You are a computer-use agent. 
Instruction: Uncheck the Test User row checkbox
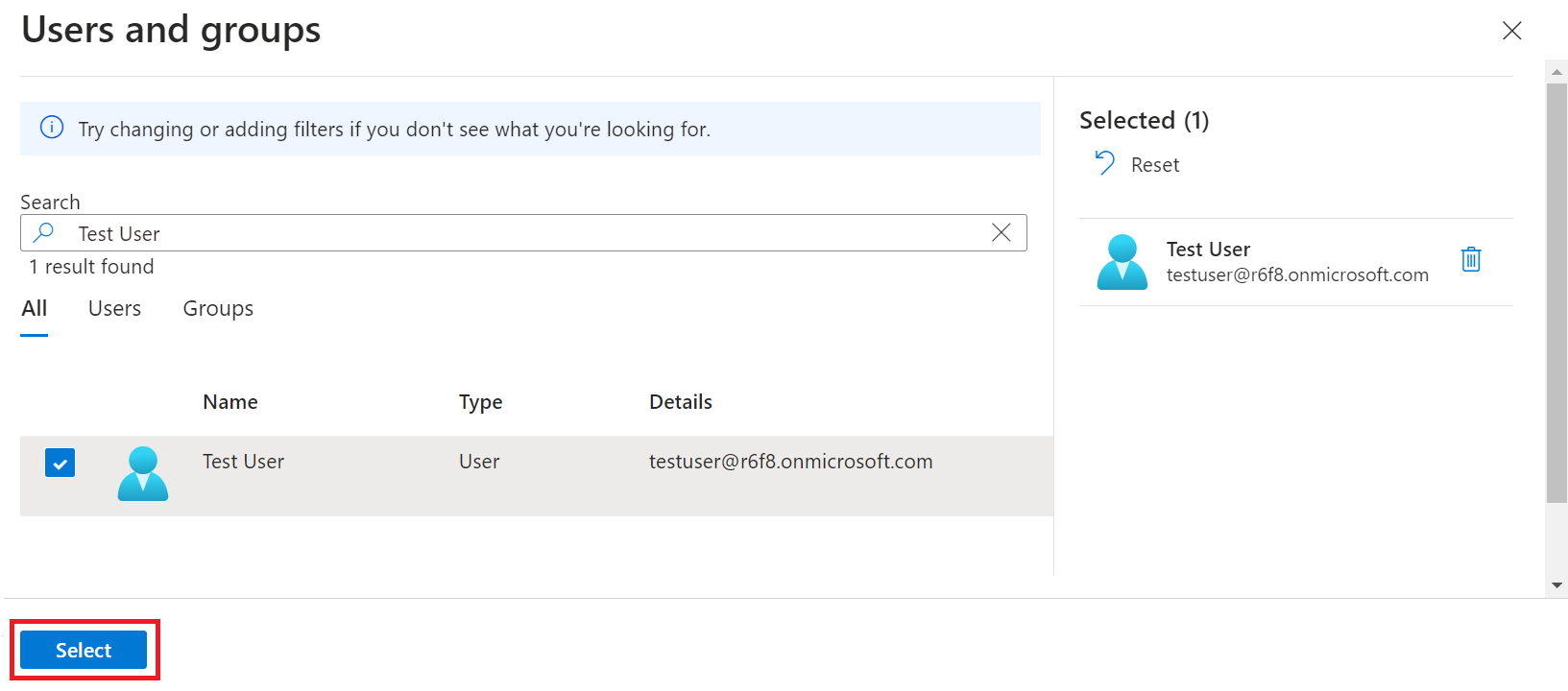point(60,464)
